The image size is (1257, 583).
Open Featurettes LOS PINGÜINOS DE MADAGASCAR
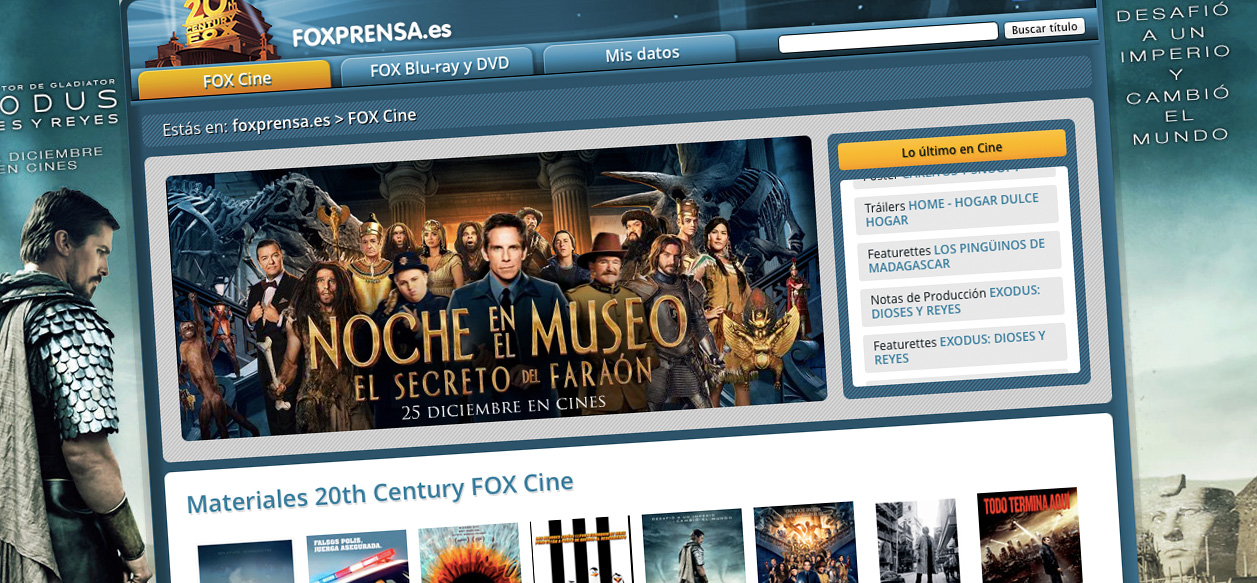click(x=960, y=257)
